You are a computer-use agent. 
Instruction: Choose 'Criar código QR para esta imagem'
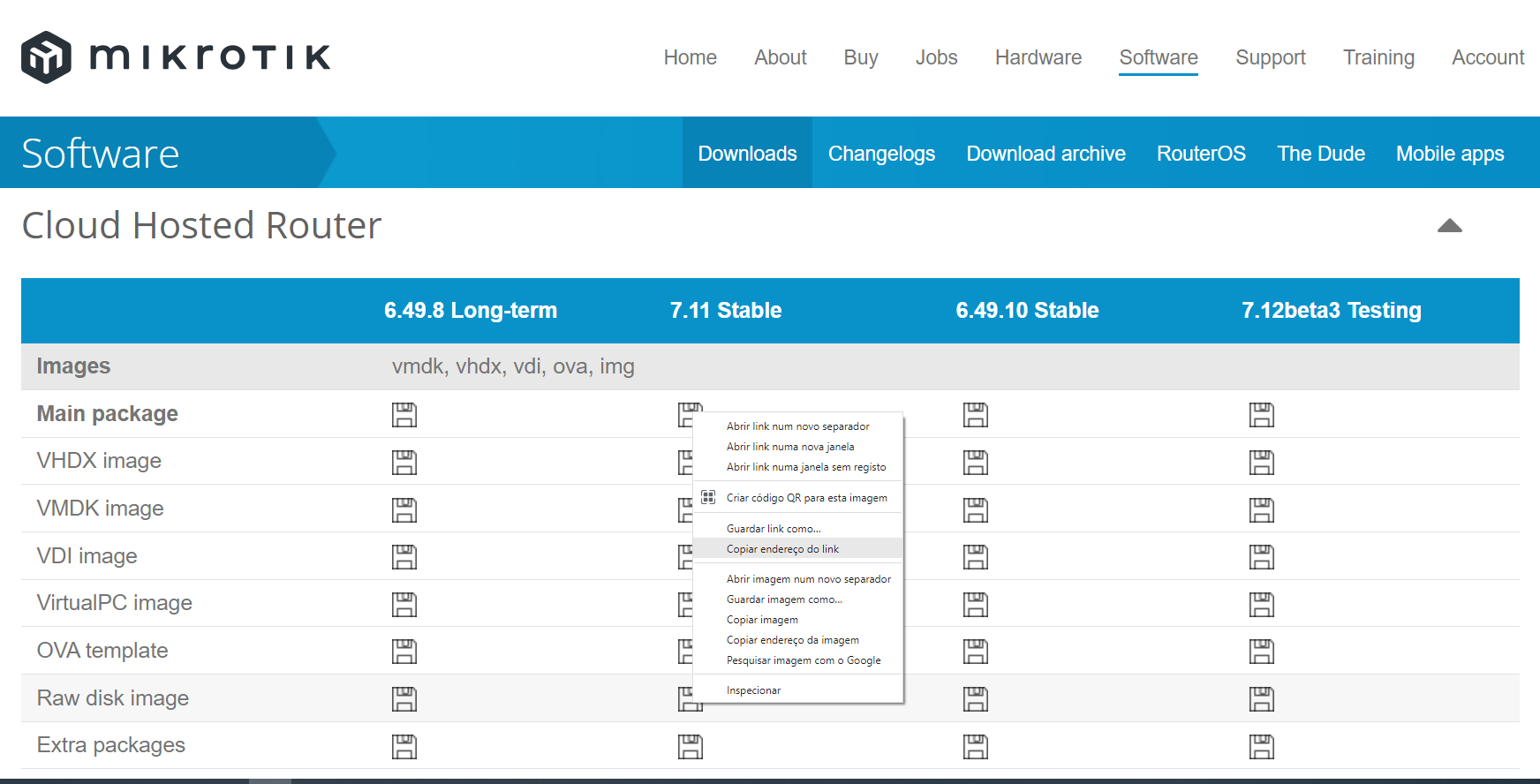coord(798,498)
